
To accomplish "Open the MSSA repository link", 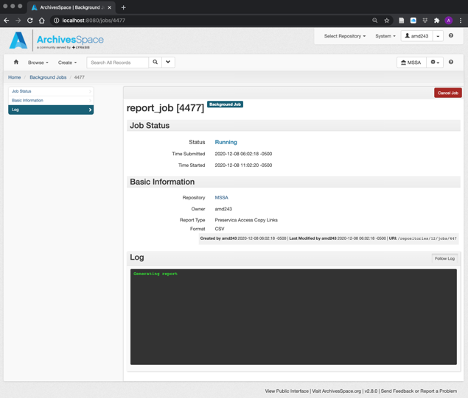I will click(x=221, y=198).
